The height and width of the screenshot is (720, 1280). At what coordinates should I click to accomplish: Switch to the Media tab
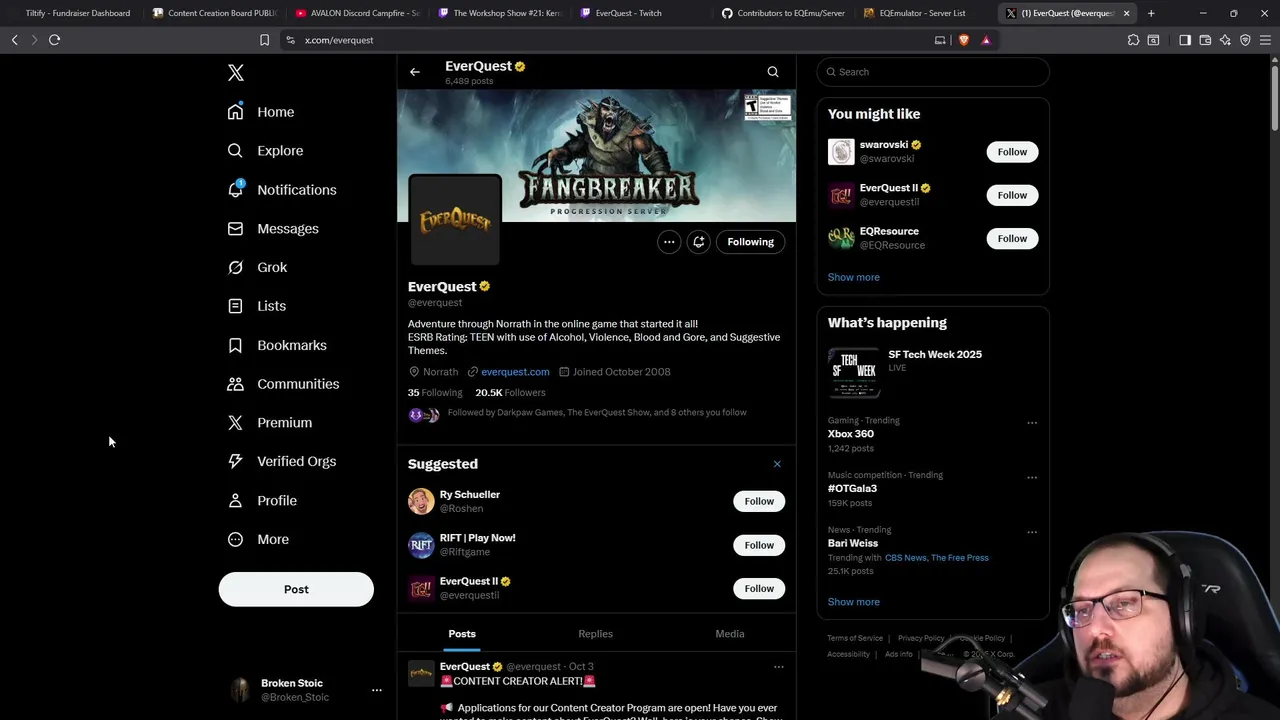coord(730,634)
